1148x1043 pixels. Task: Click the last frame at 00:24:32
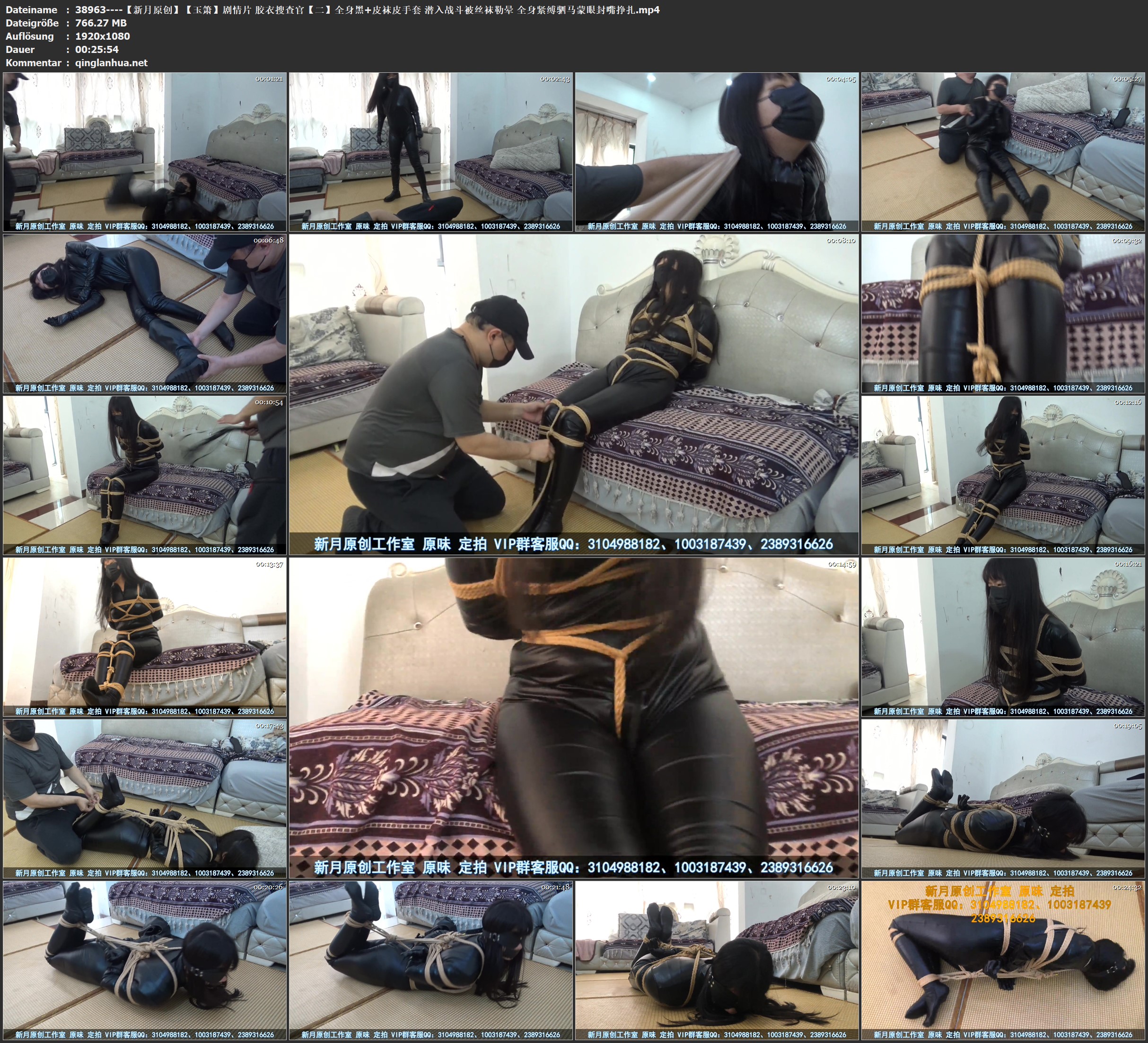click(x=1003, y=960)
